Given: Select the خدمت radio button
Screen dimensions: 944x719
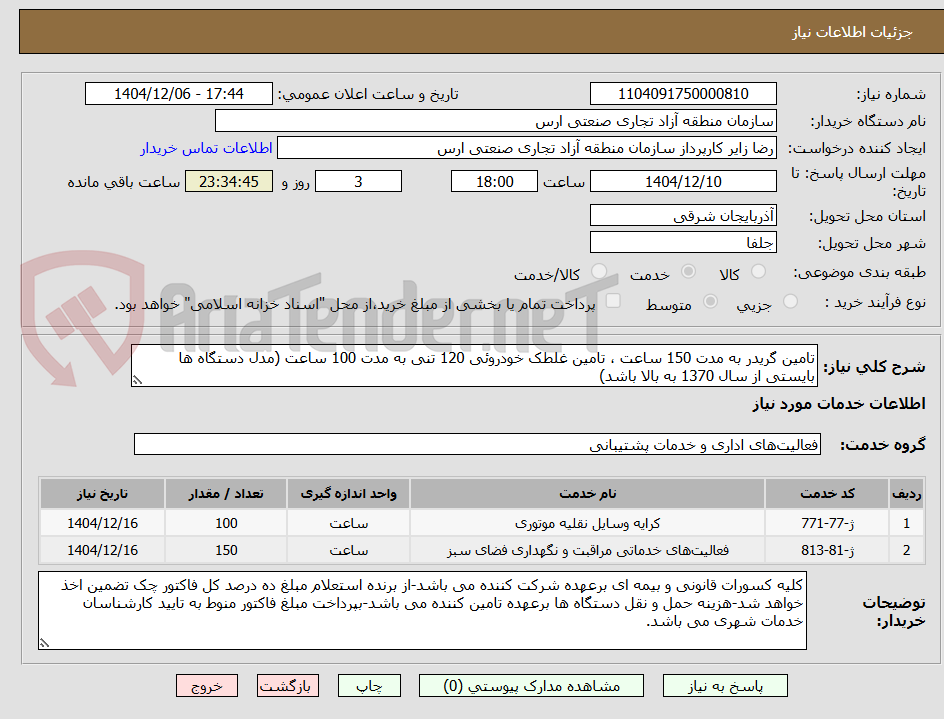Looking at the screenshot, I should click(688, 272).
